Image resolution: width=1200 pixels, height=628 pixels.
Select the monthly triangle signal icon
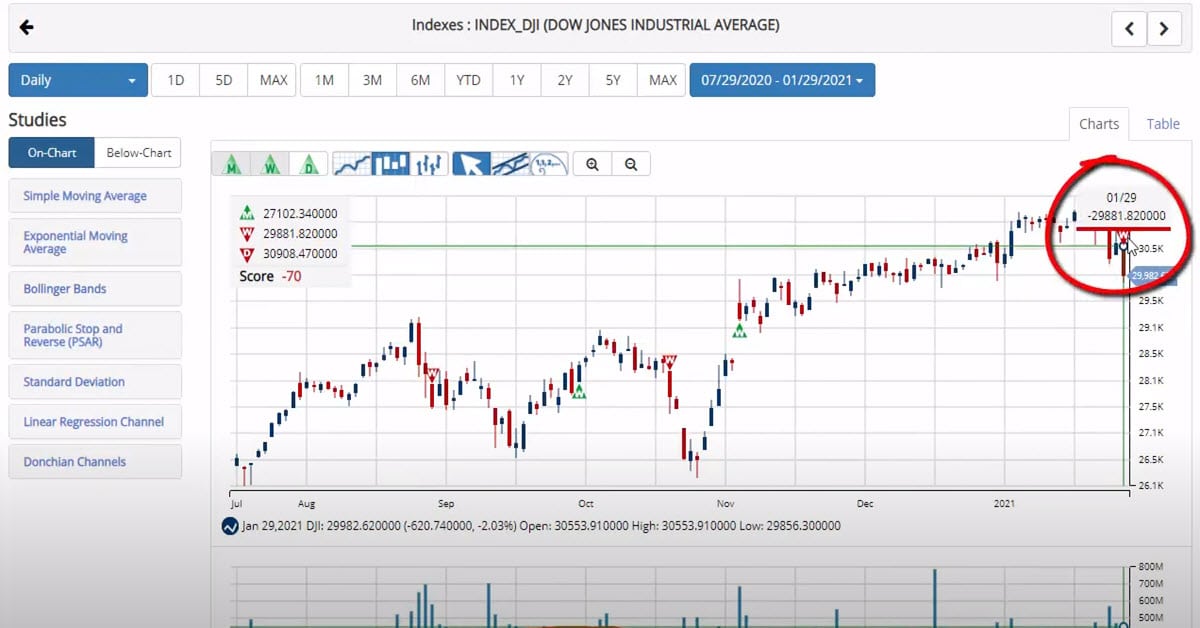tap(232, 164)
